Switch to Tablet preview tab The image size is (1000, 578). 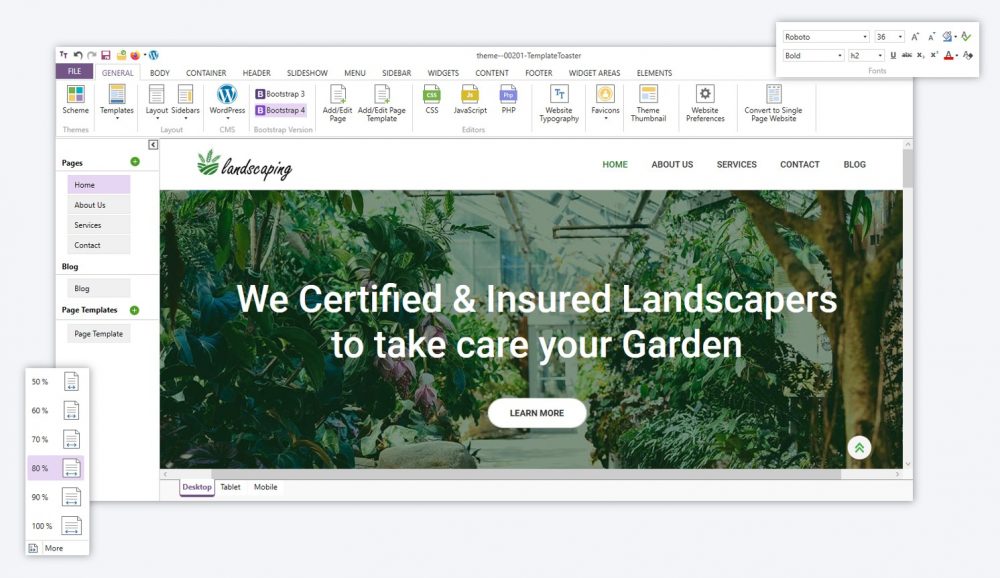pyautogui.click(x=230, y=487)
